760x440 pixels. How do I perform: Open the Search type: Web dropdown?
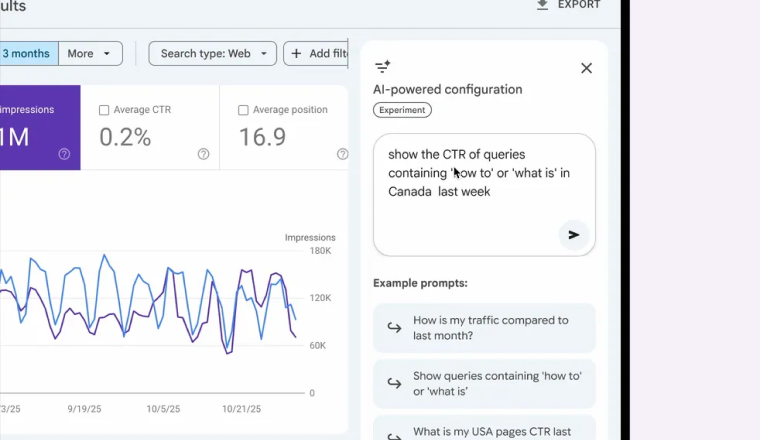click(213, 53)
